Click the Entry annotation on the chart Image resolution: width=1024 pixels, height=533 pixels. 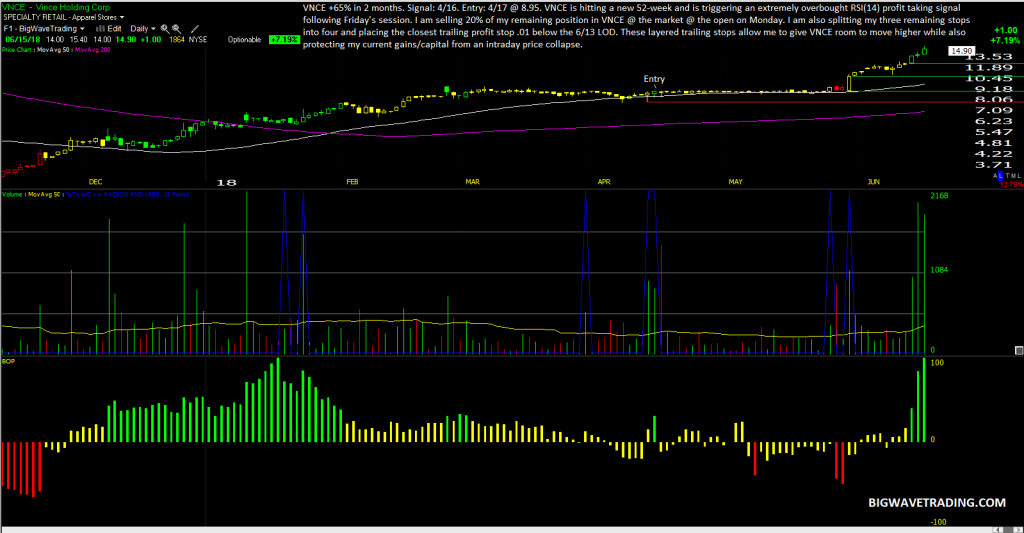[x=654, y=79]
